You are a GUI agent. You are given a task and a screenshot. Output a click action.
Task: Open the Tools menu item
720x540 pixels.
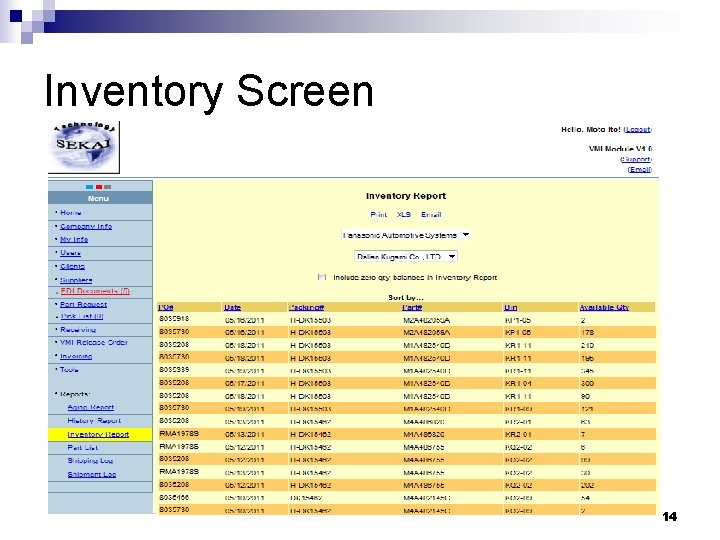pos(69,370)
